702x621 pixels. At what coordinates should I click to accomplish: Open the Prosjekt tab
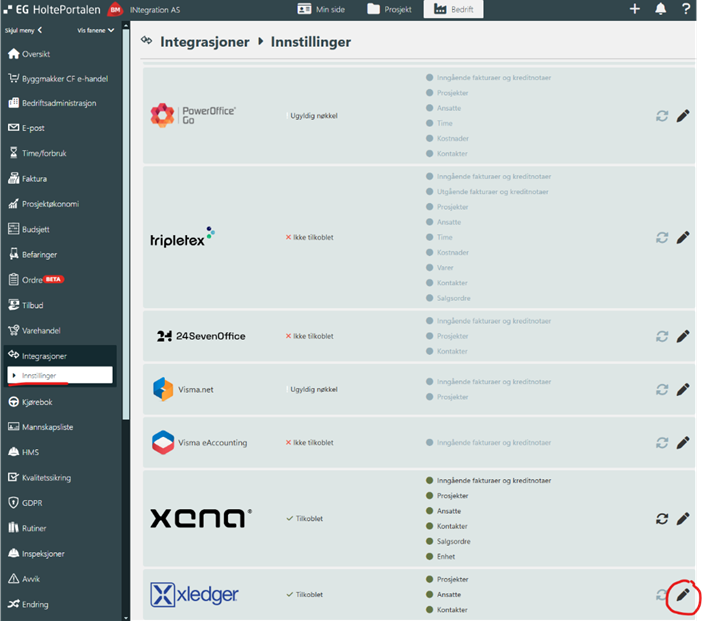pos(388,9)
